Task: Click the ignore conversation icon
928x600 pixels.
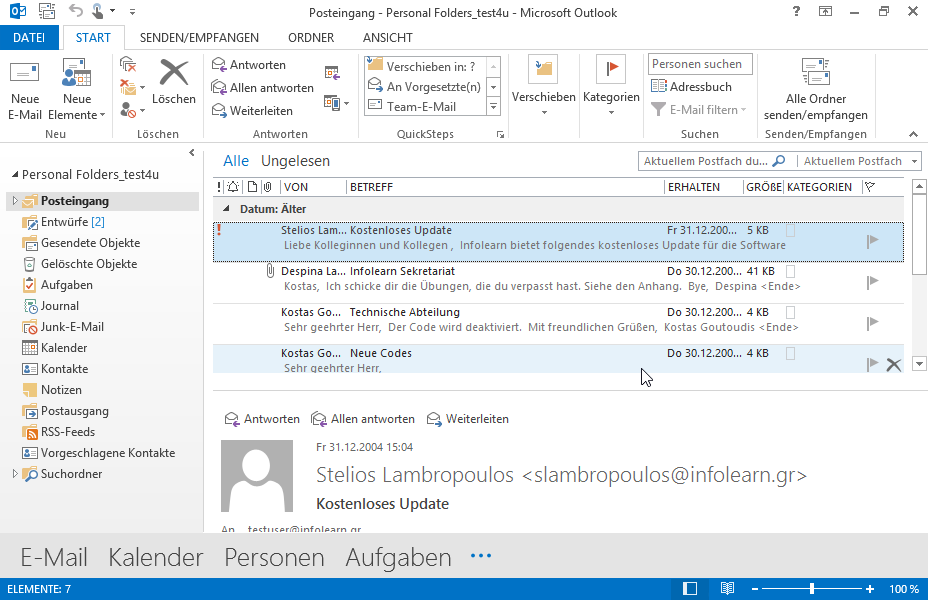Action: pos(128,64)
